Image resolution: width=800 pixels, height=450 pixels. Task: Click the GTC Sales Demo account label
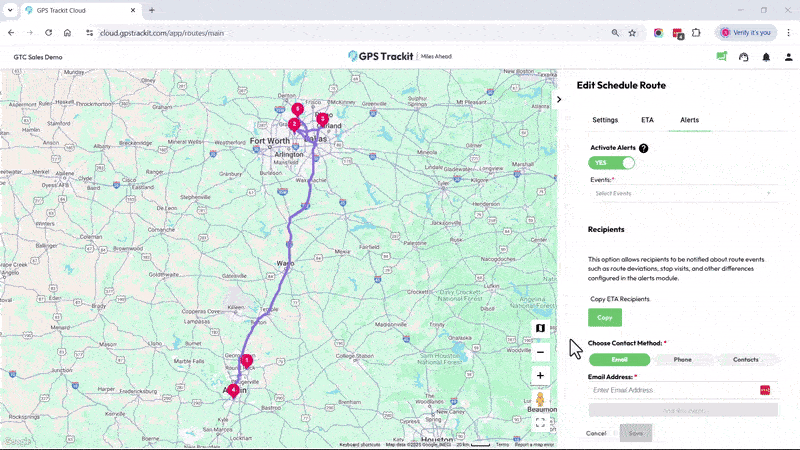[38, 57]
